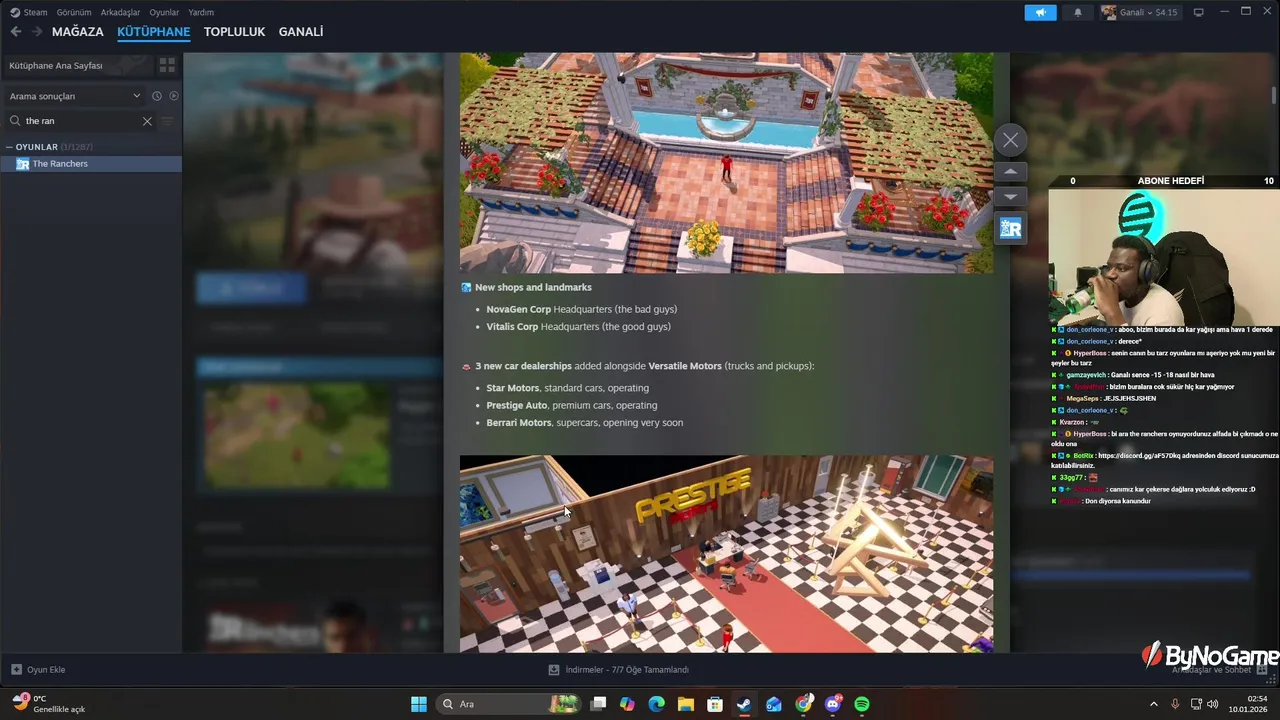Viewport: 1280px width, 720px height.
Task: Open the Arkadaşlar menu
Action: (x=120, y=12)
